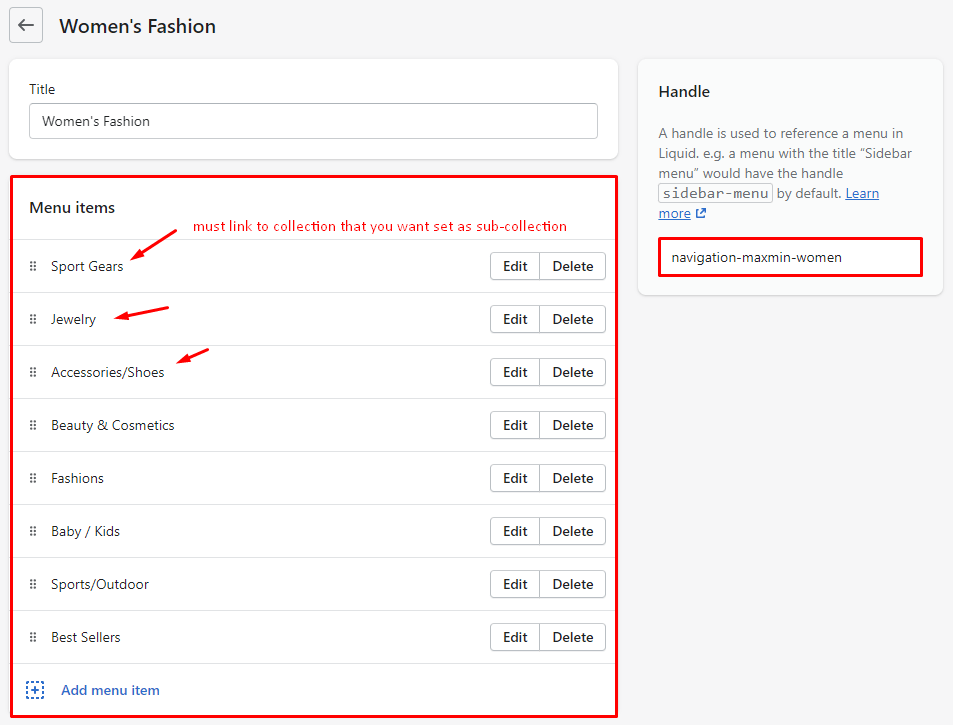953x725 pixels.
Task: Edit the Sport Gears menu item
Action: coord(515,266)
